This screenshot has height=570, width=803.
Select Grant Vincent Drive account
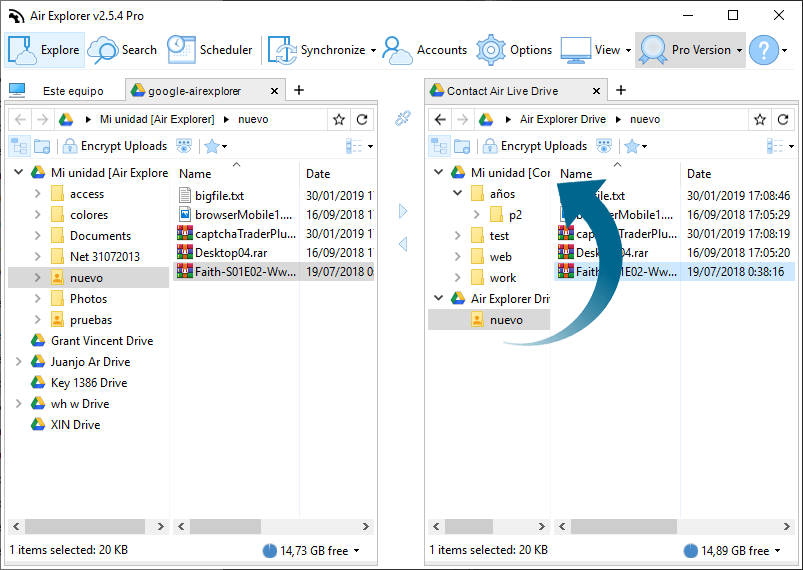(102, 341)
